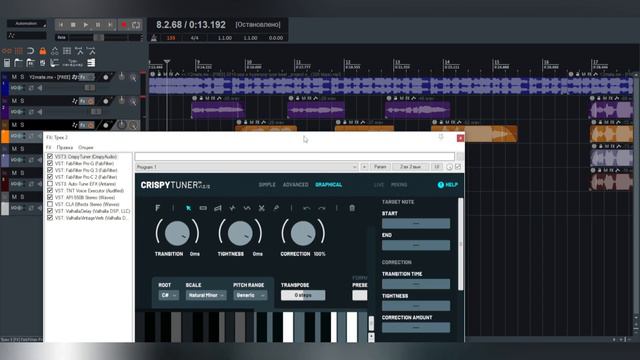Disable CrispyTuner plugin checkbox
640x360 pixels.
[x=50, y=156]
